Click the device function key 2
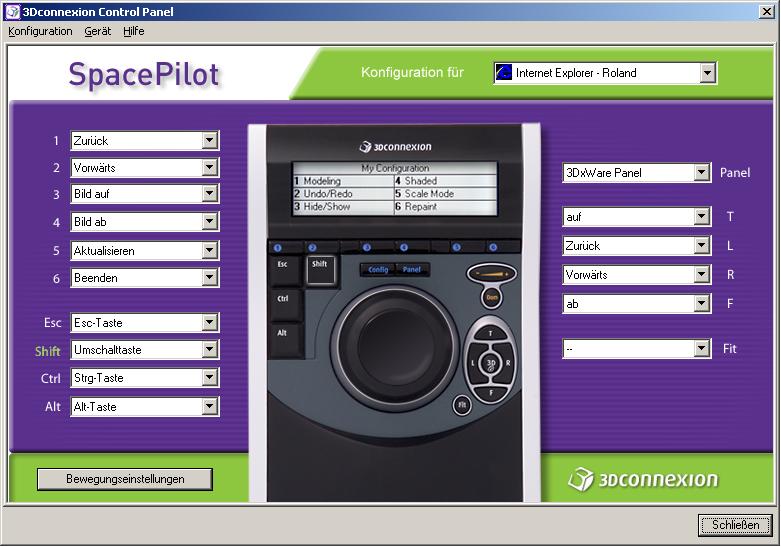This screenshot has height=546, width=781. coord(312,248)
